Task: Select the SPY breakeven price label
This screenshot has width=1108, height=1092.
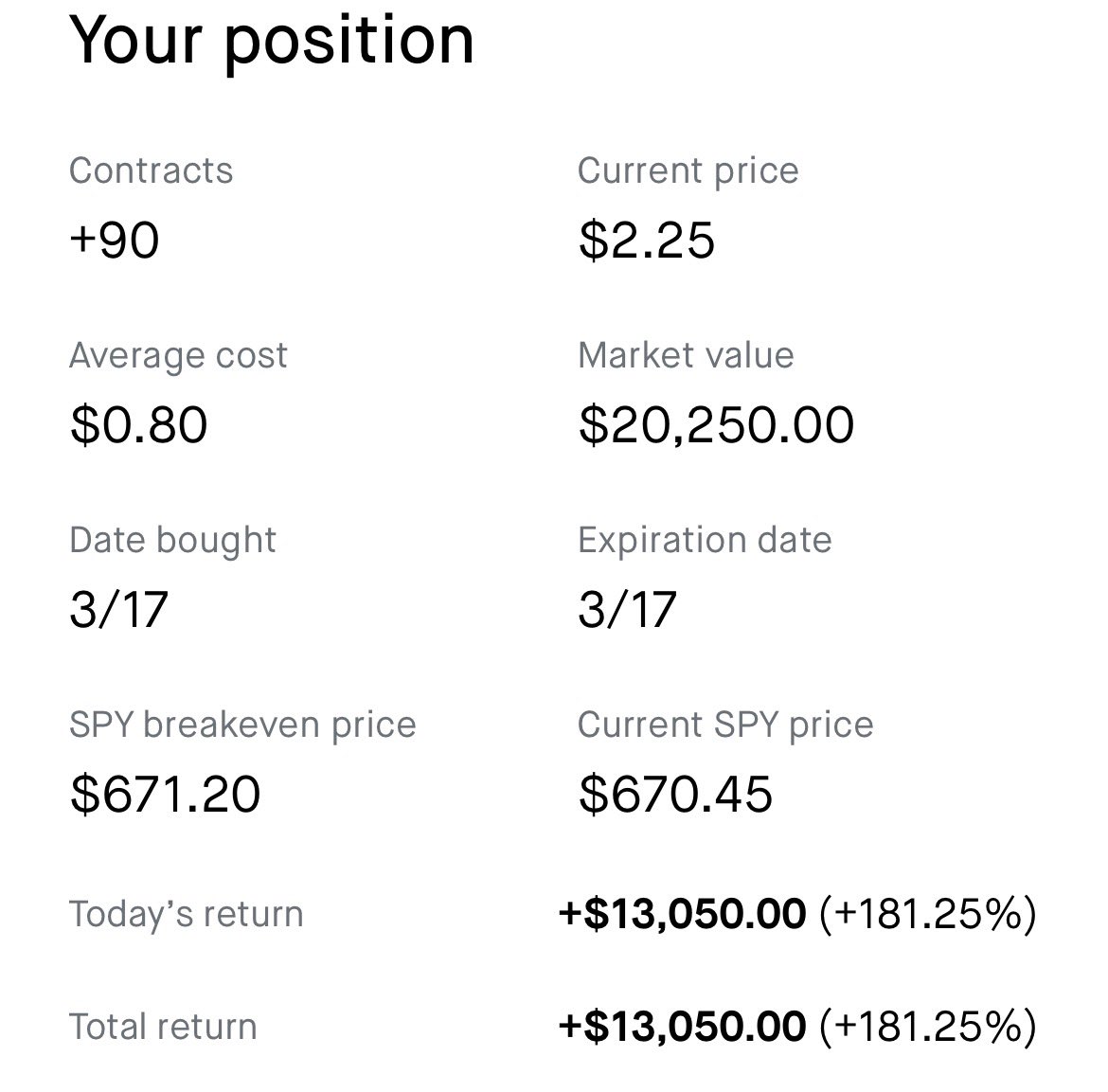Action: [242, 725]
